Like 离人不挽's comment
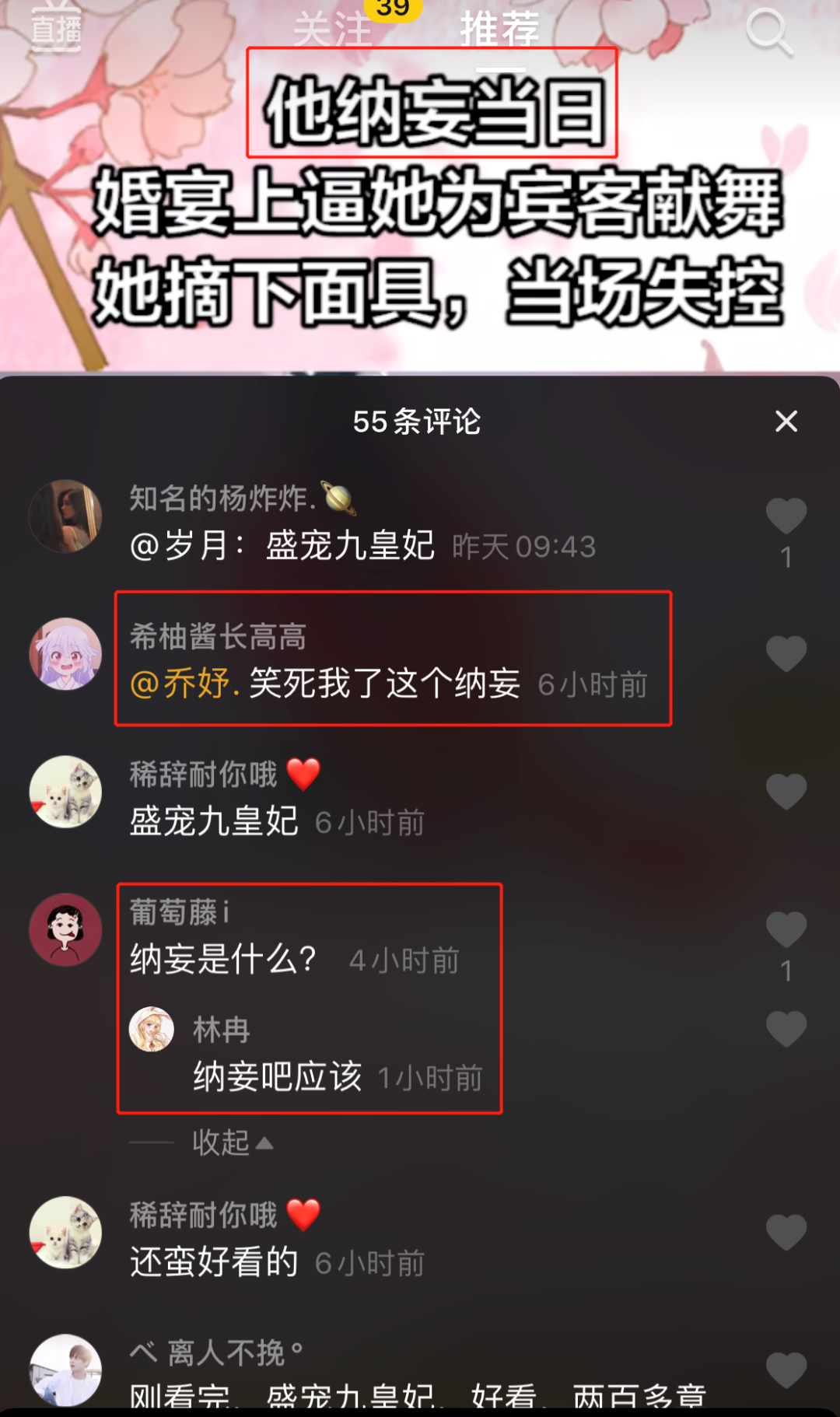The height and width of the screenshot is (1417, 840). 786,1370
